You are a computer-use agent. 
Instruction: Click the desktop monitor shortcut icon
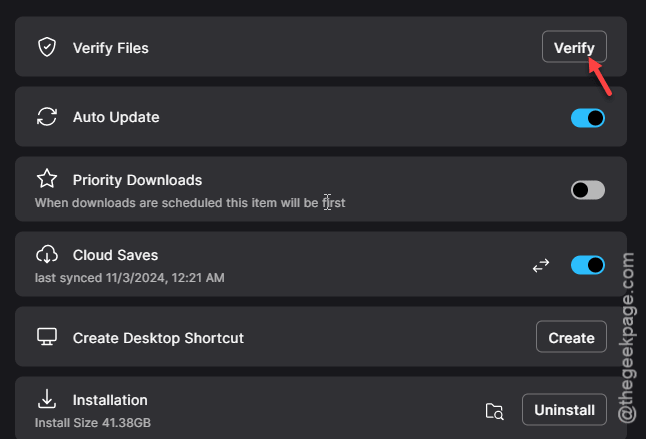coord(47,337)
